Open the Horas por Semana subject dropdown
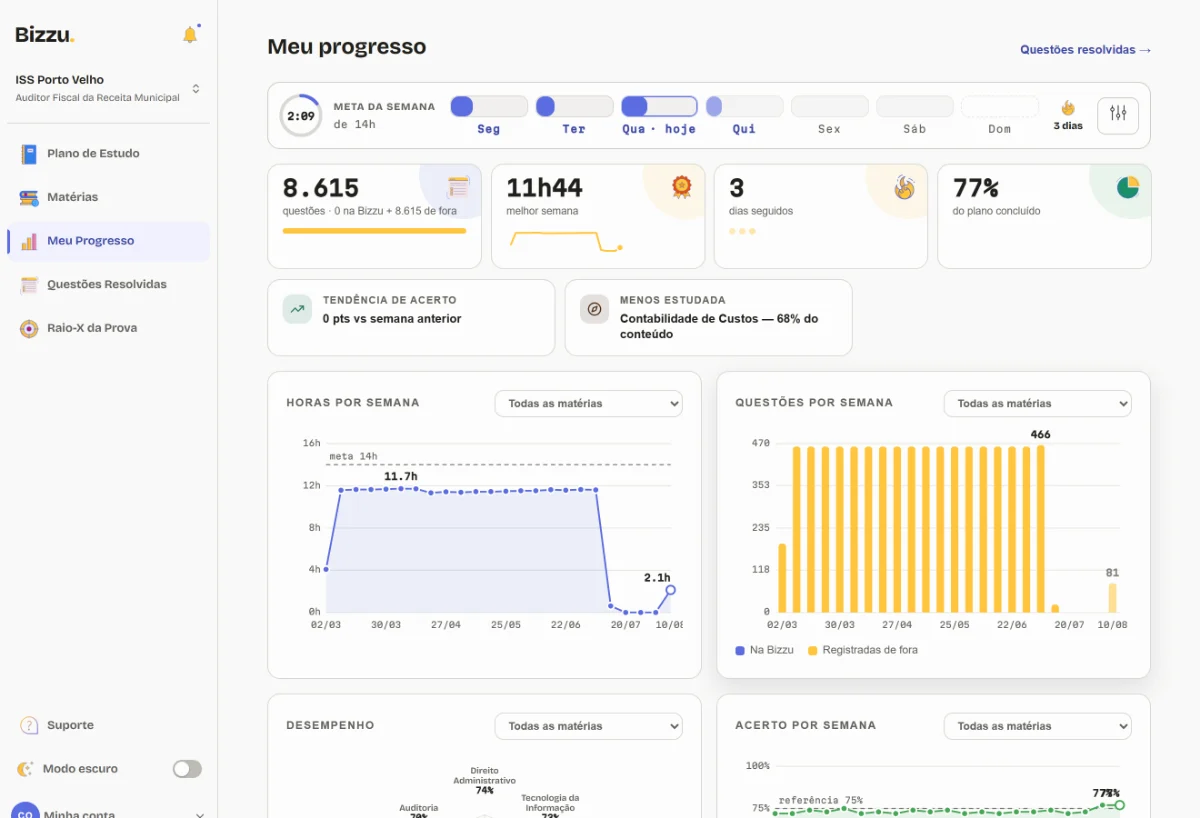The height and width of the screenshot is (818, 1200). pos(589,404)
